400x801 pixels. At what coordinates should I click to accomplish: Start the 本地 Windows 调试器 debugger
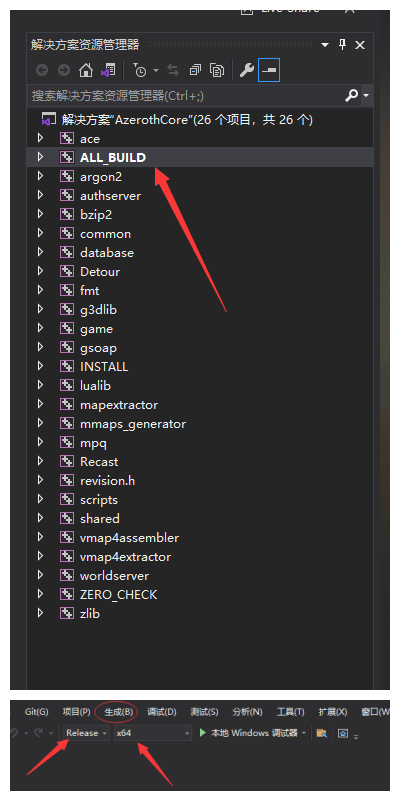(249, 733)
